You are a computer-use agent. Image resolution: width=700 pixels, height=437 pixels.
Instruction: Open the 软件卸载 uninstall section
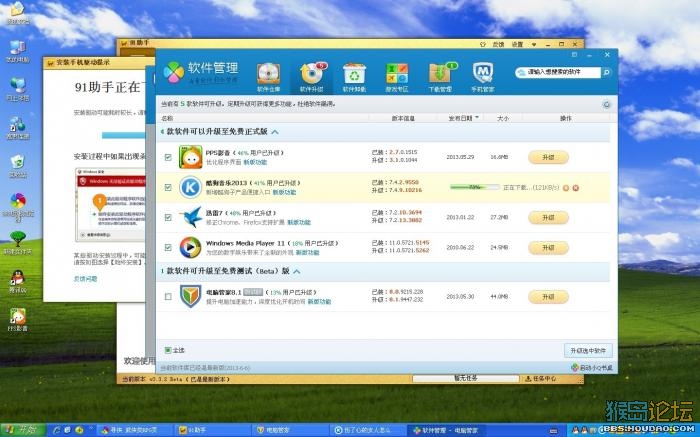(354, 77)
